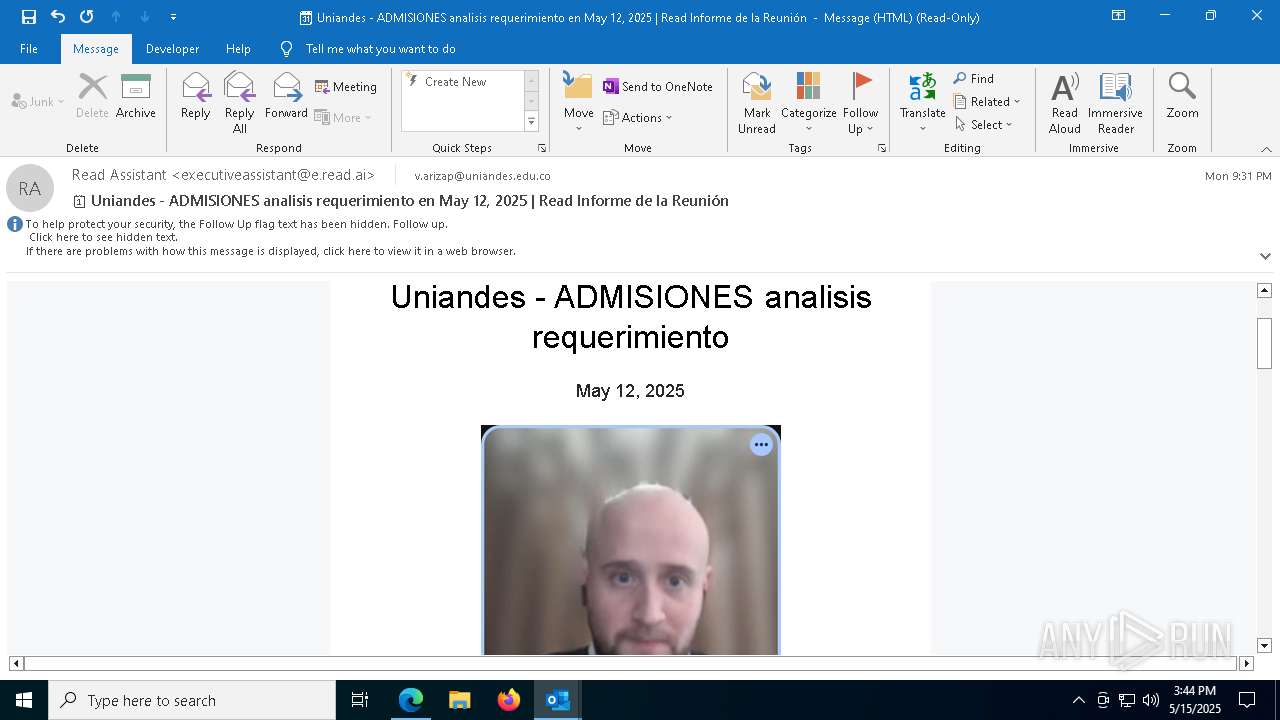1280x720 pixels.
Task: Click the vertical scrollbar up arrow
Action: pyautogui.click(x=1264, y=290)
